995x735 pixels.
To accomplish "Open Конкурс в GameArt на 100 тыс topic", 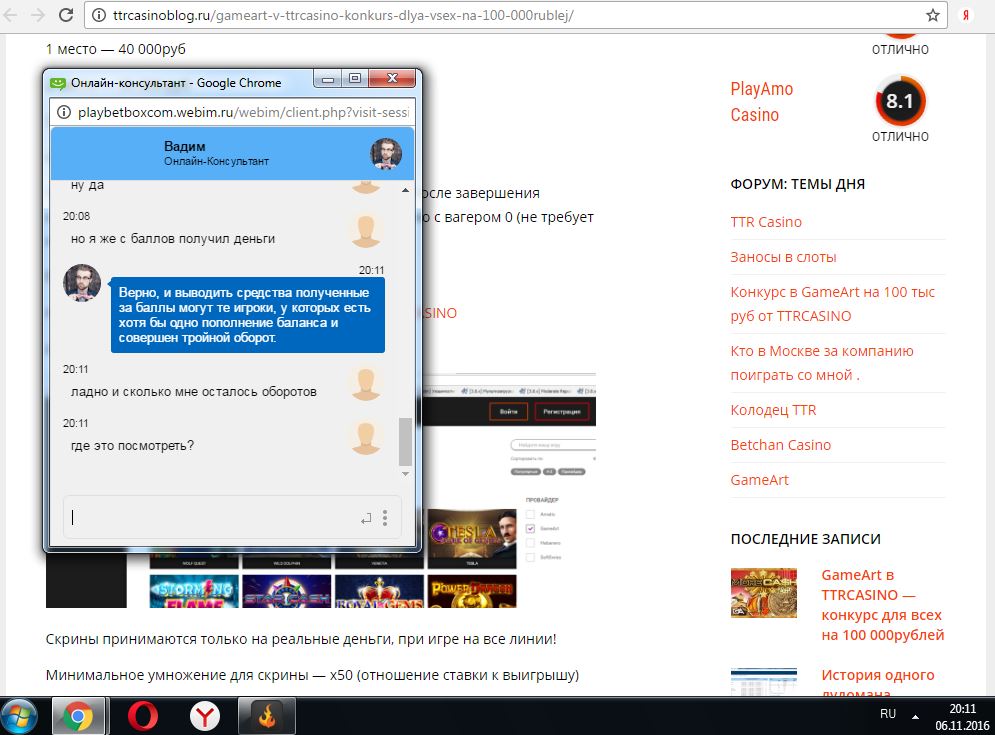I will point(833,304).
